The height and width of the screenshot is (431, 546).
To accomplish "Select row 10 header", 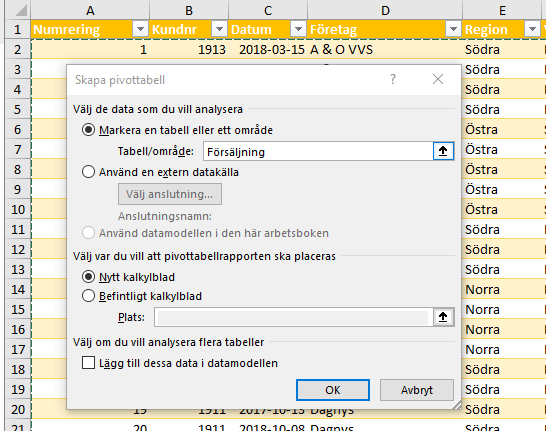I will click(17, 210).
